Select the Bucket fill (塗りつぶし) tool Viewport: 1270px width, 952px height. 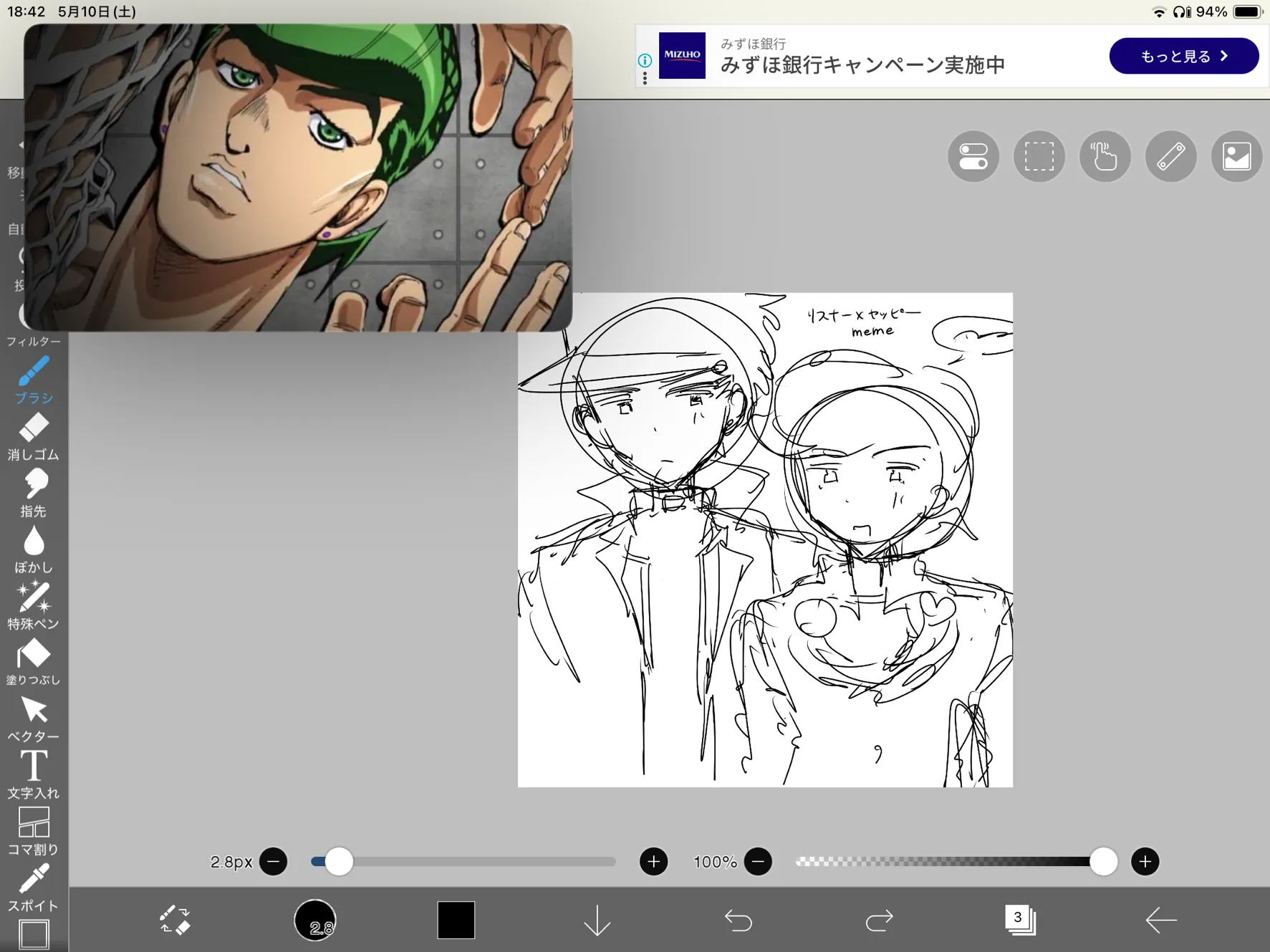coord(33,663)
